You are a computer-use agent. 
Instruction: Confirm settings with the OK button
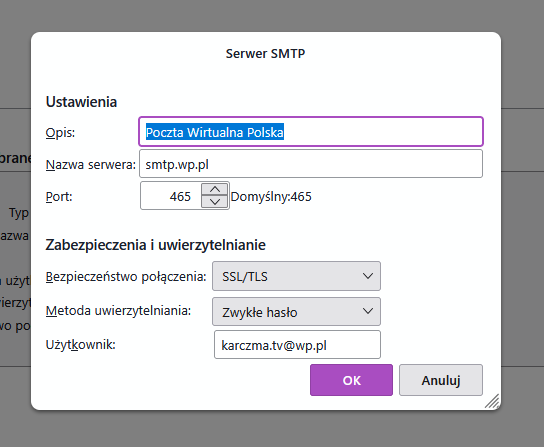coord(351,380)
